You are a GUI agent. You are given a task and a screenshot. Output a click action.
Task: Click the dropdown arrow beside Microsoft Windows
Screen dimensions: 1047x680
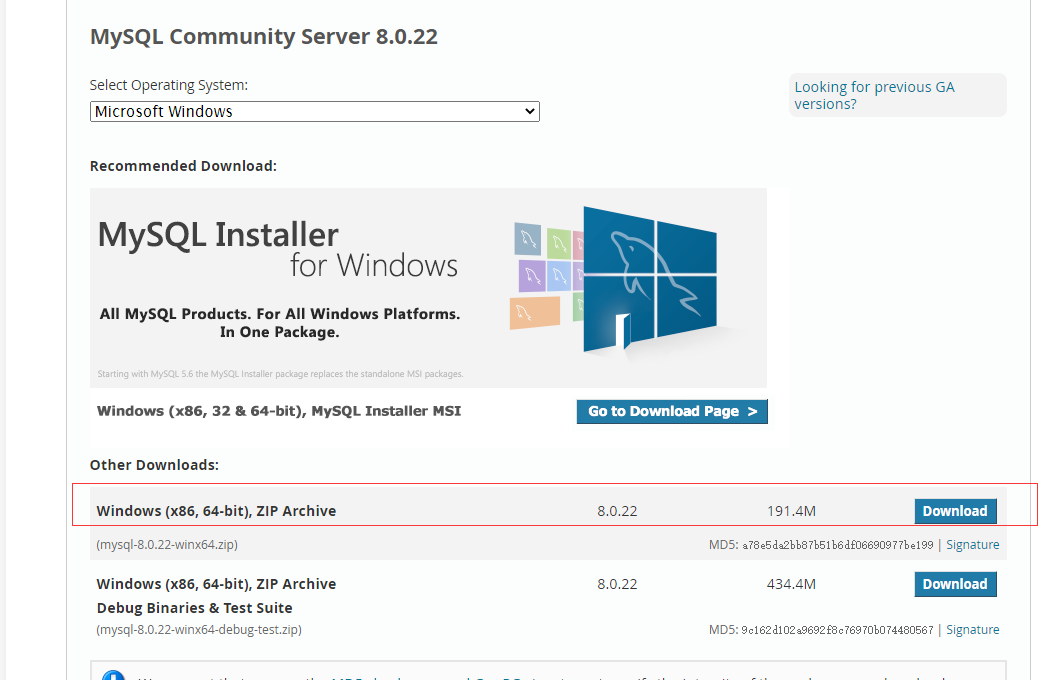[x=530, y=112]
